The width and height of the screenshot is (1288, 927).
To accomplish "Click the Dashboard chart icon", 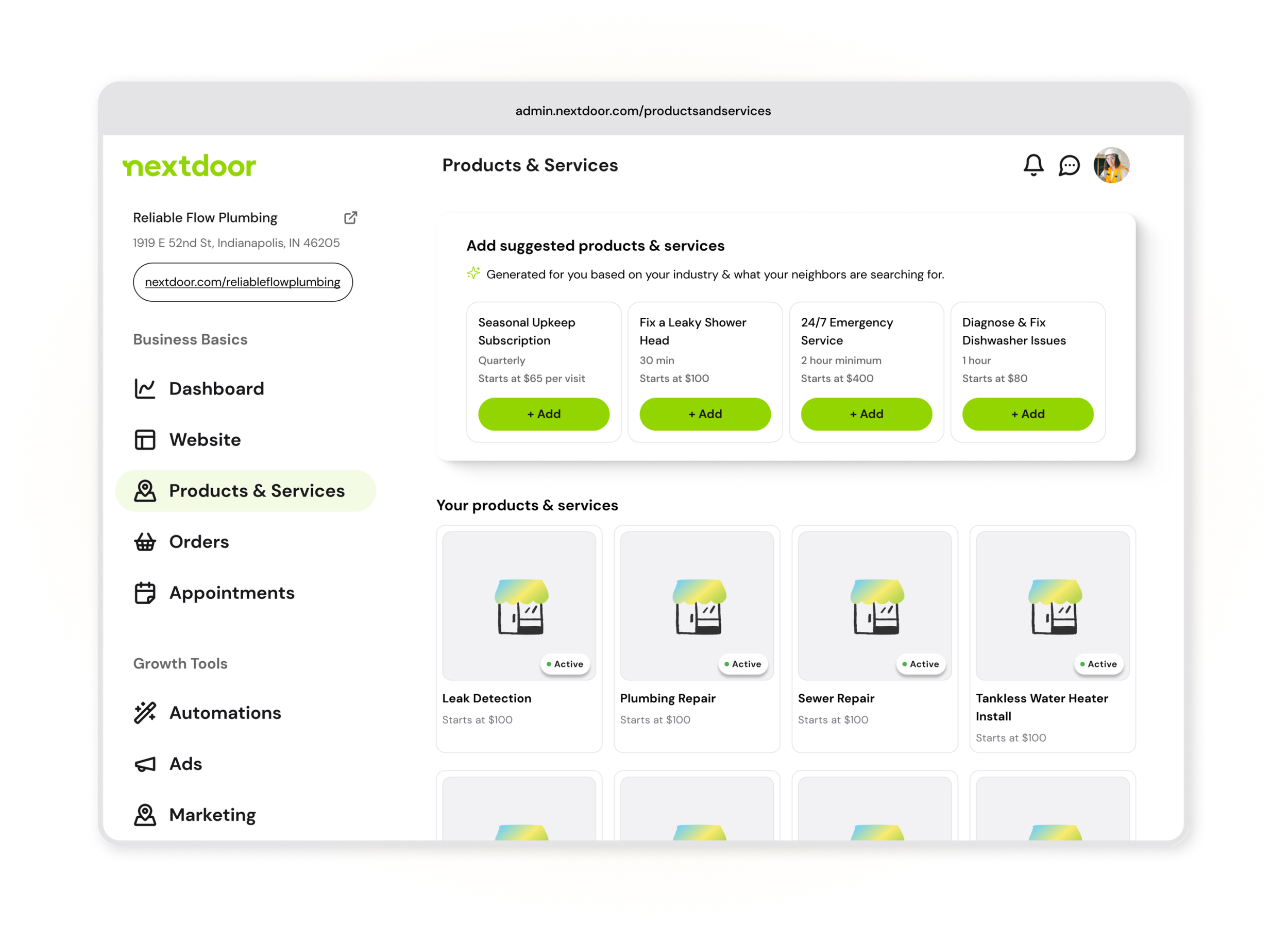I will pos(145,389).
